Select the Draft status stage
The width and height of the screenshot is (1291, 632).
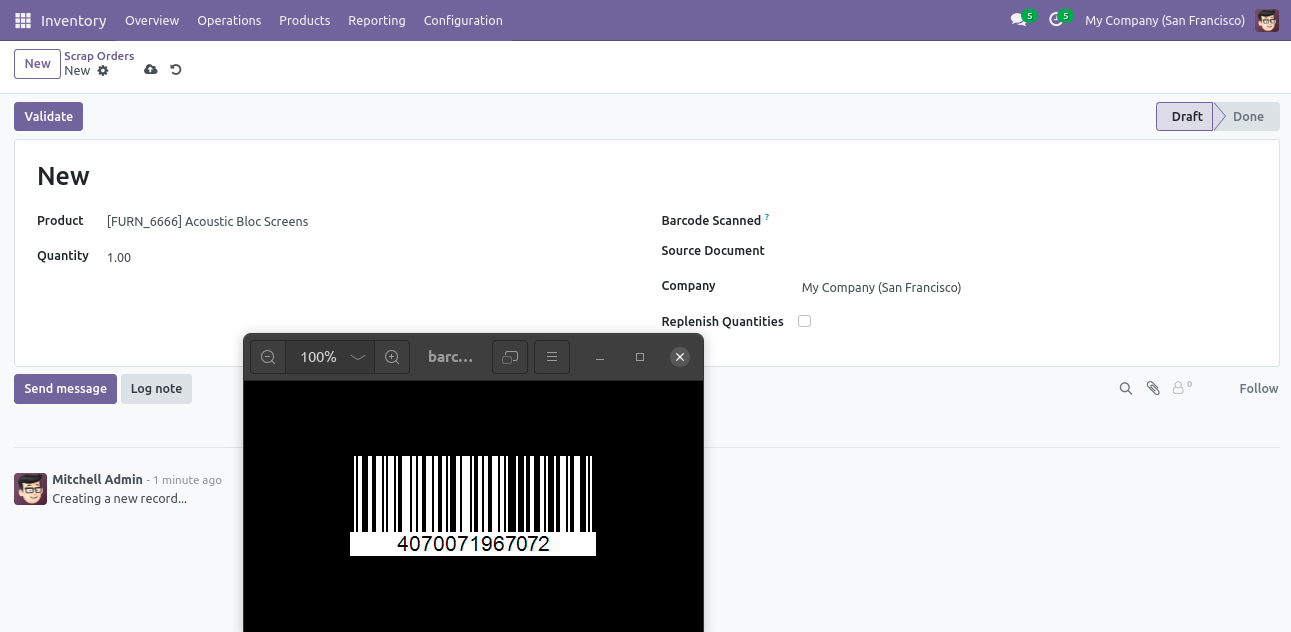click(1186, 116)
